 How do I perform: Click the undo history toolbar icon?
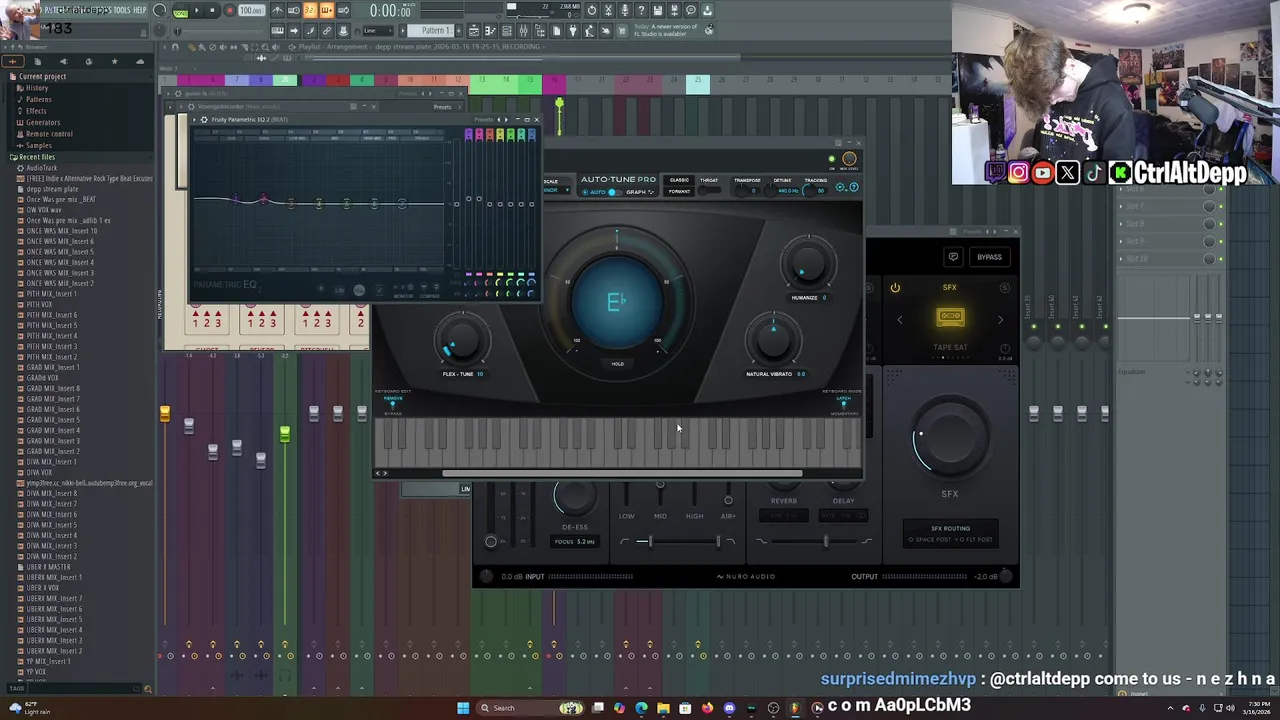pos(592,10)
